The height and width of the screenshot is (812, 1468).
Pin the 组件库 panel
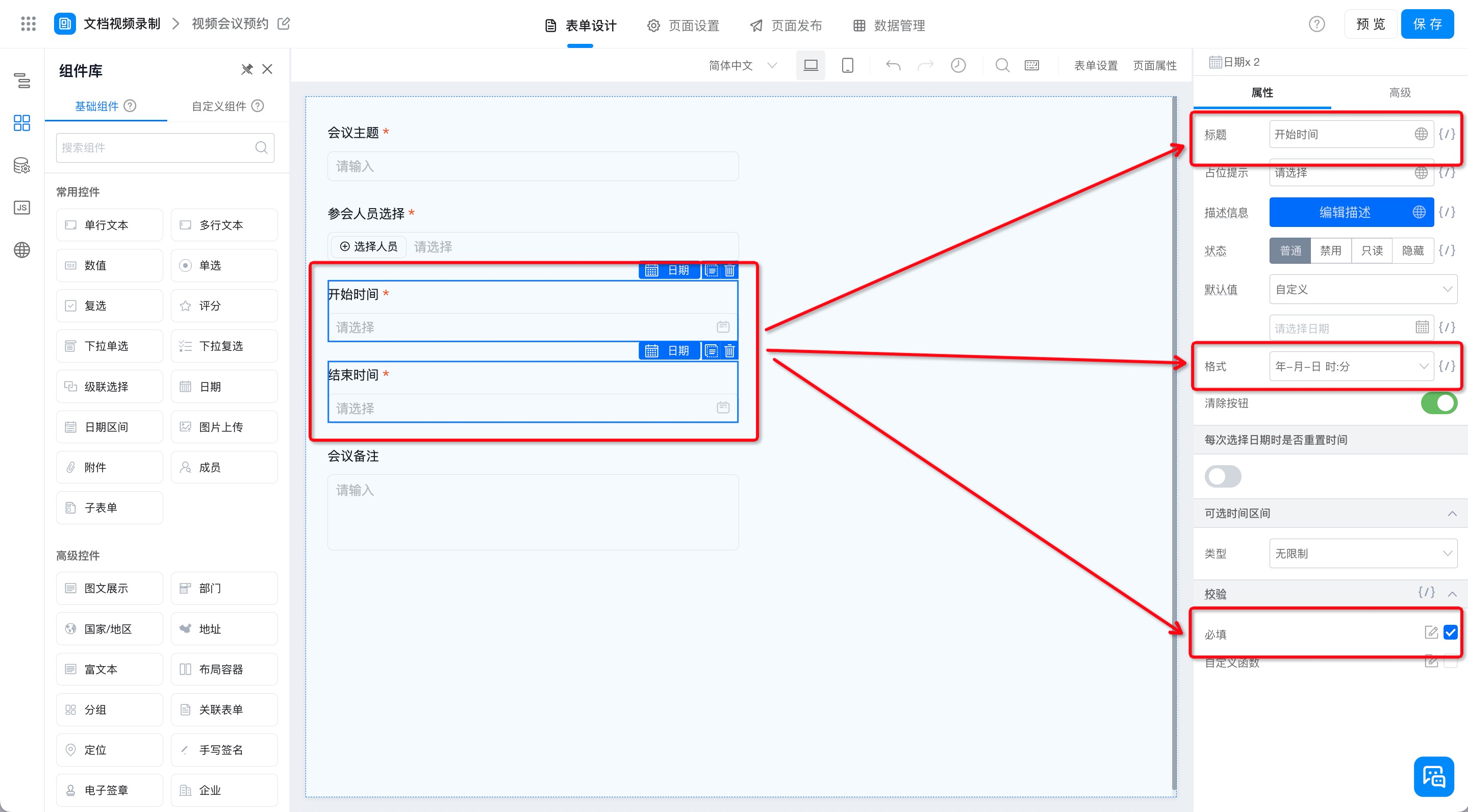click(x=246, y=69)
